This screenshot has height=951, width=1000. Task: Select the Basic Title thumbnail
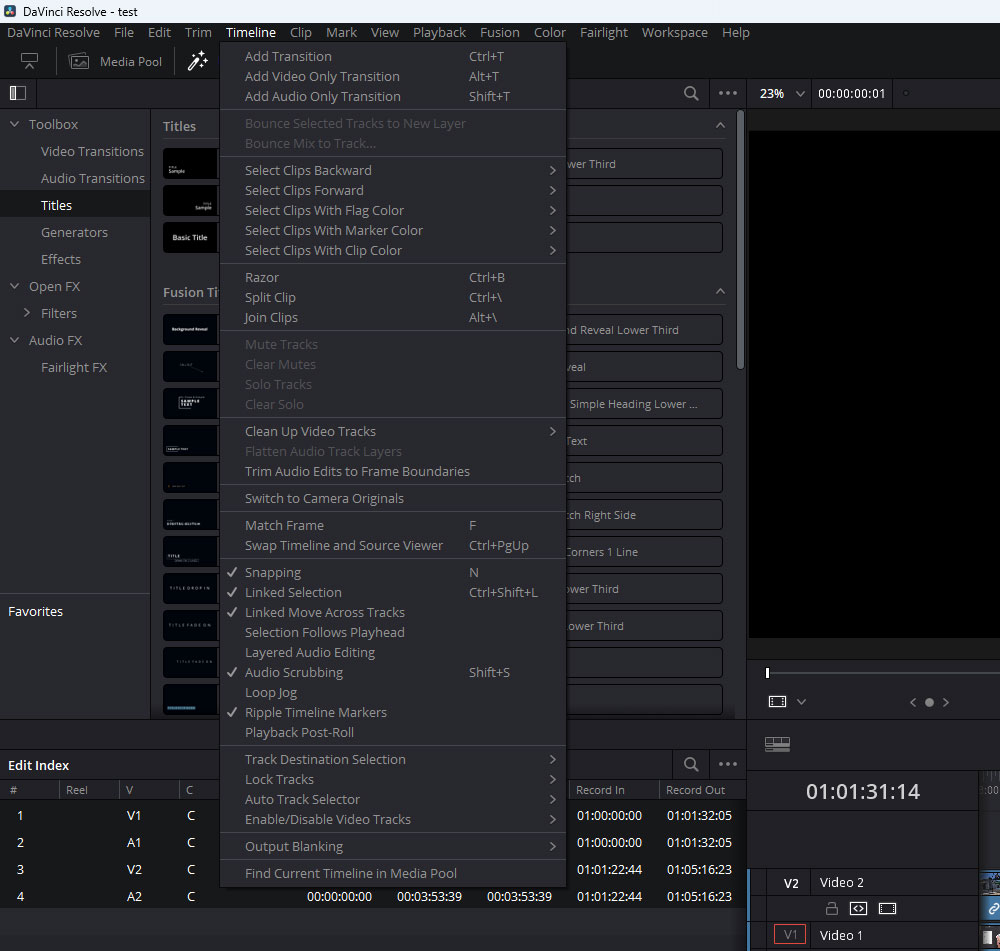tap(190, 237)
